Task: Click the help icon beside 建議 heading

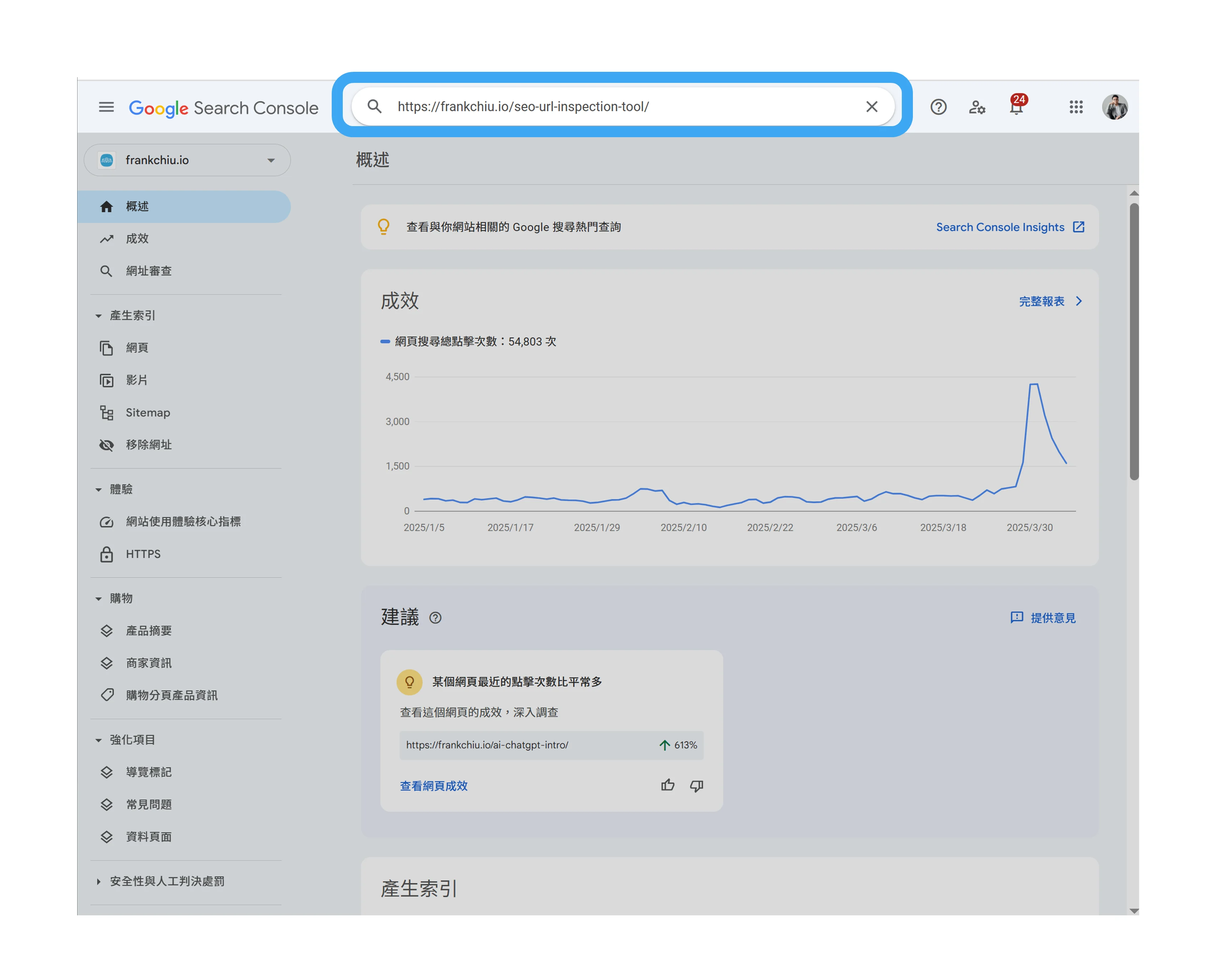Action: (x=435, y=618)
